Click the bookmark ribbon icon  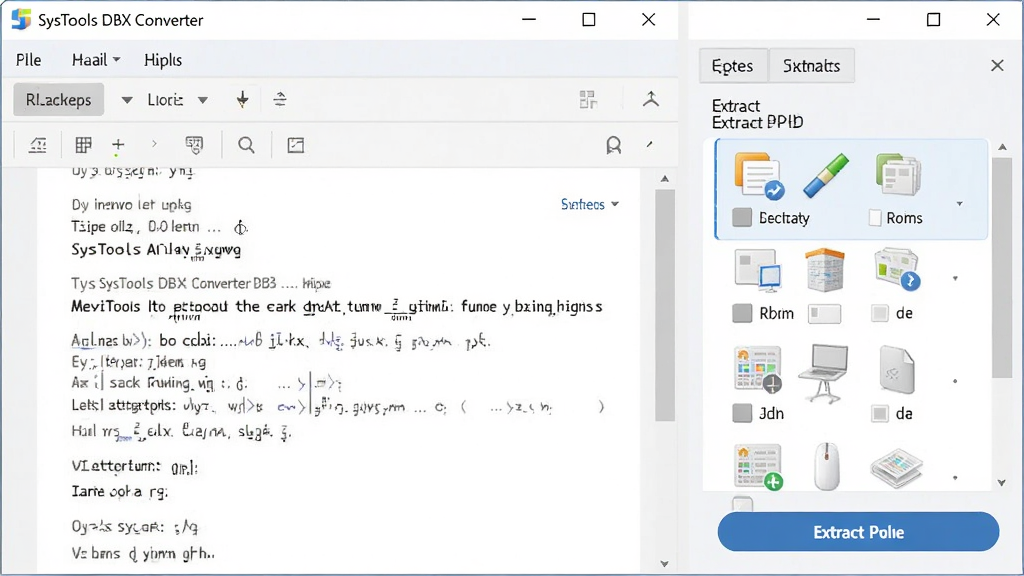click(613, 145)
